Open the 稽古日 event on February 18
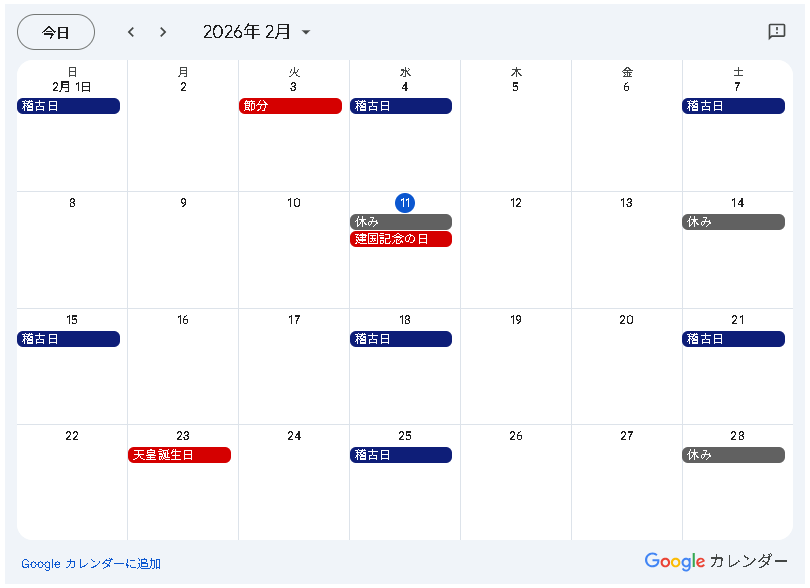 (401, 339)
